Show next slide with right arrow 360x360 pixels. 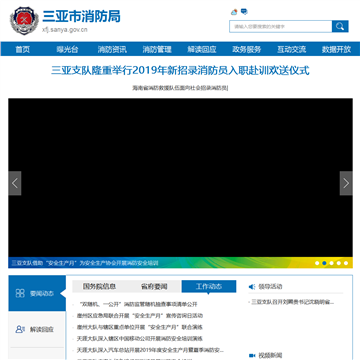[x=346, y=183]
